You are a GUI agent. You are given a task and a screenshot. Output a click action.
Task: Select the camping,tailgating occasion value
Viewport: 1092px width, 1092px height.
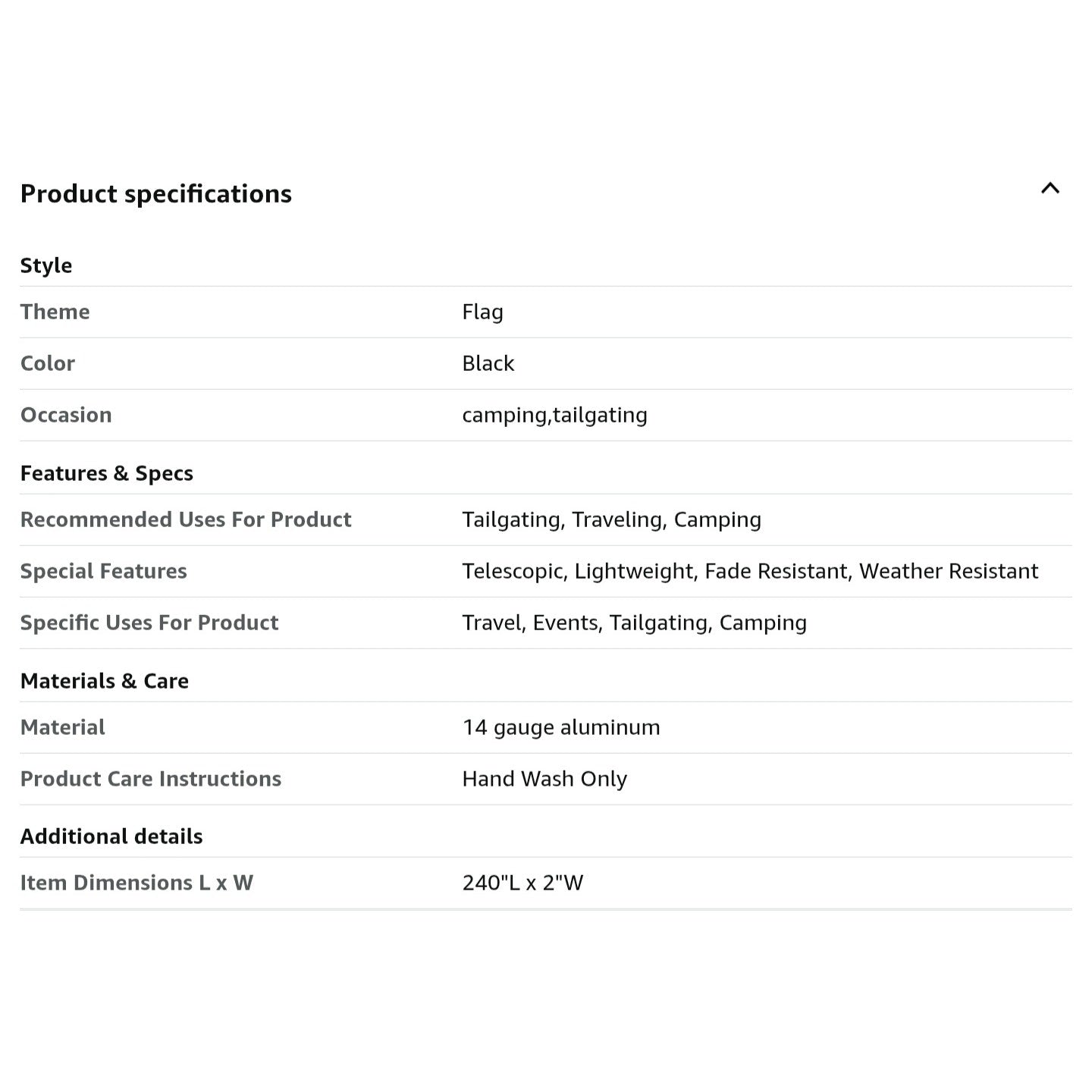pos(555,416)
